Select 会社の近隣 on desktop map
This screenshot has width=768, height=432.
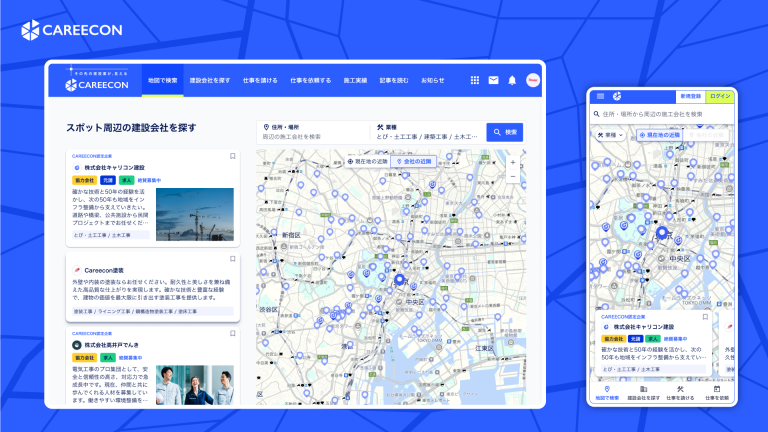414,161
